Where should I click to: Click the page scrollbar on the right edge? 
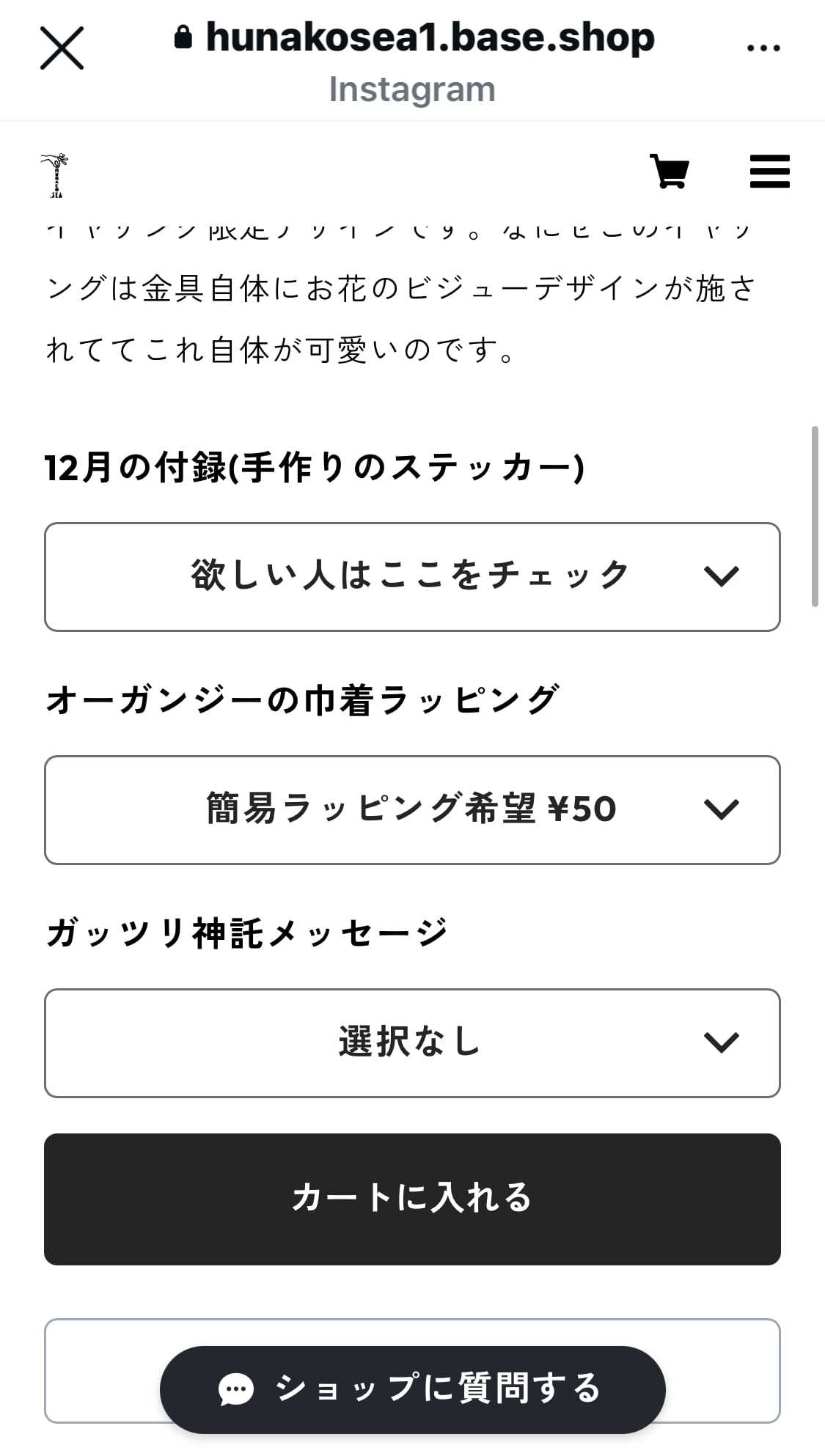coord(814,516)
